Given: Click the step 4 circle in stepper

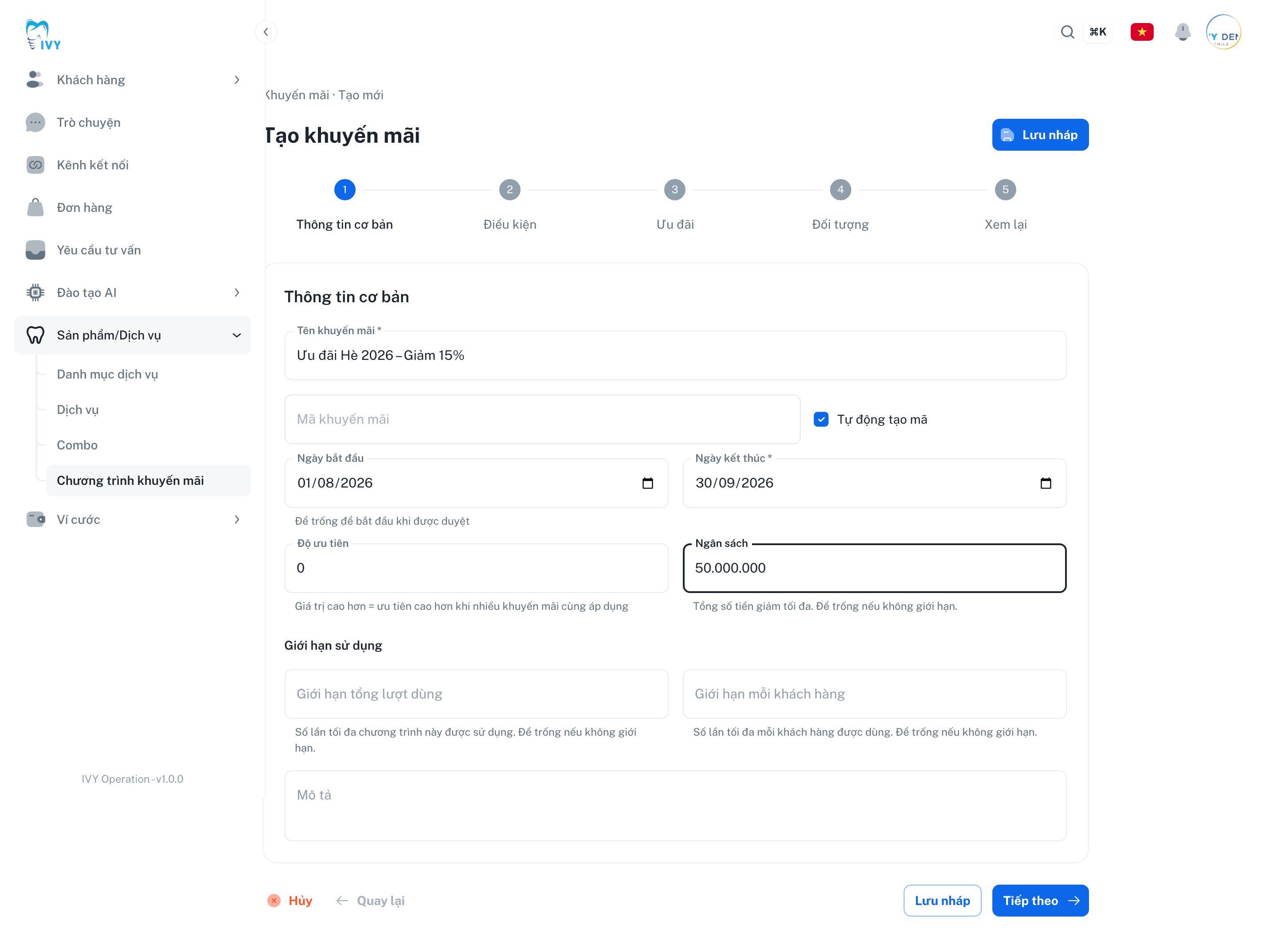Looking at the screenshot, I should click(x=840, y=190).
